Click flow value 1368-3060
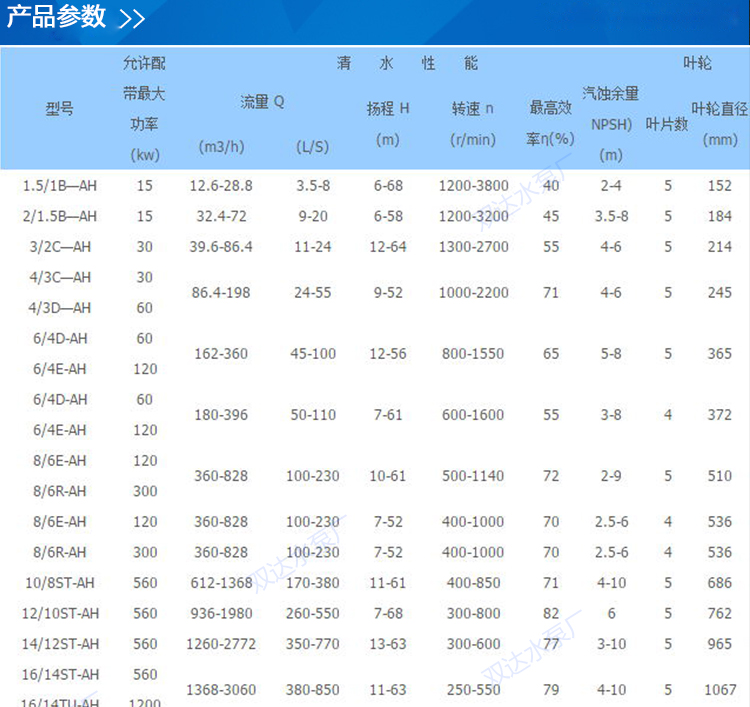This screenshot has height=707, width=750. click(221, 690)
